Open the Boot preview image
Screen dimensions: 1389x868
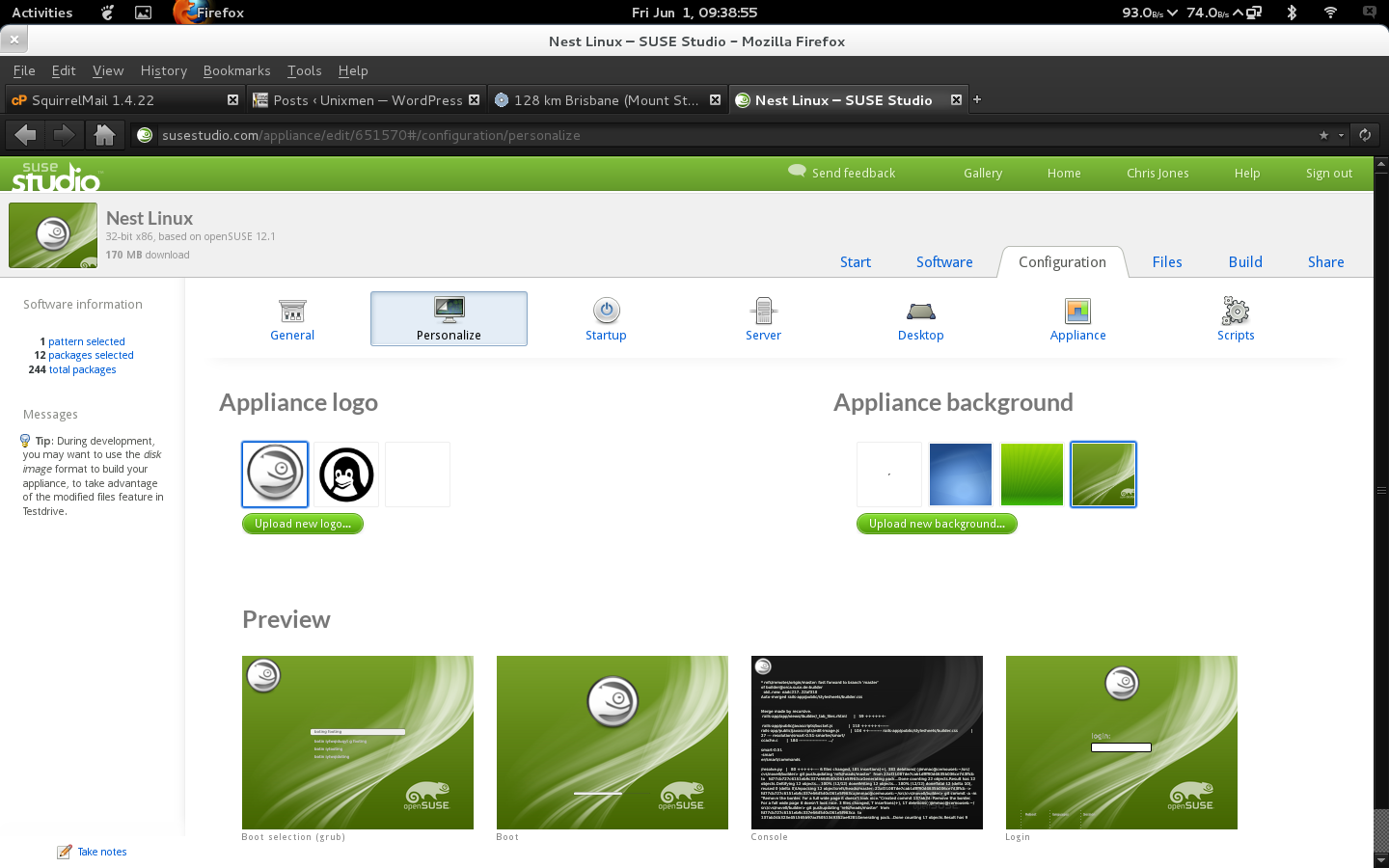[x=613, y=743]
